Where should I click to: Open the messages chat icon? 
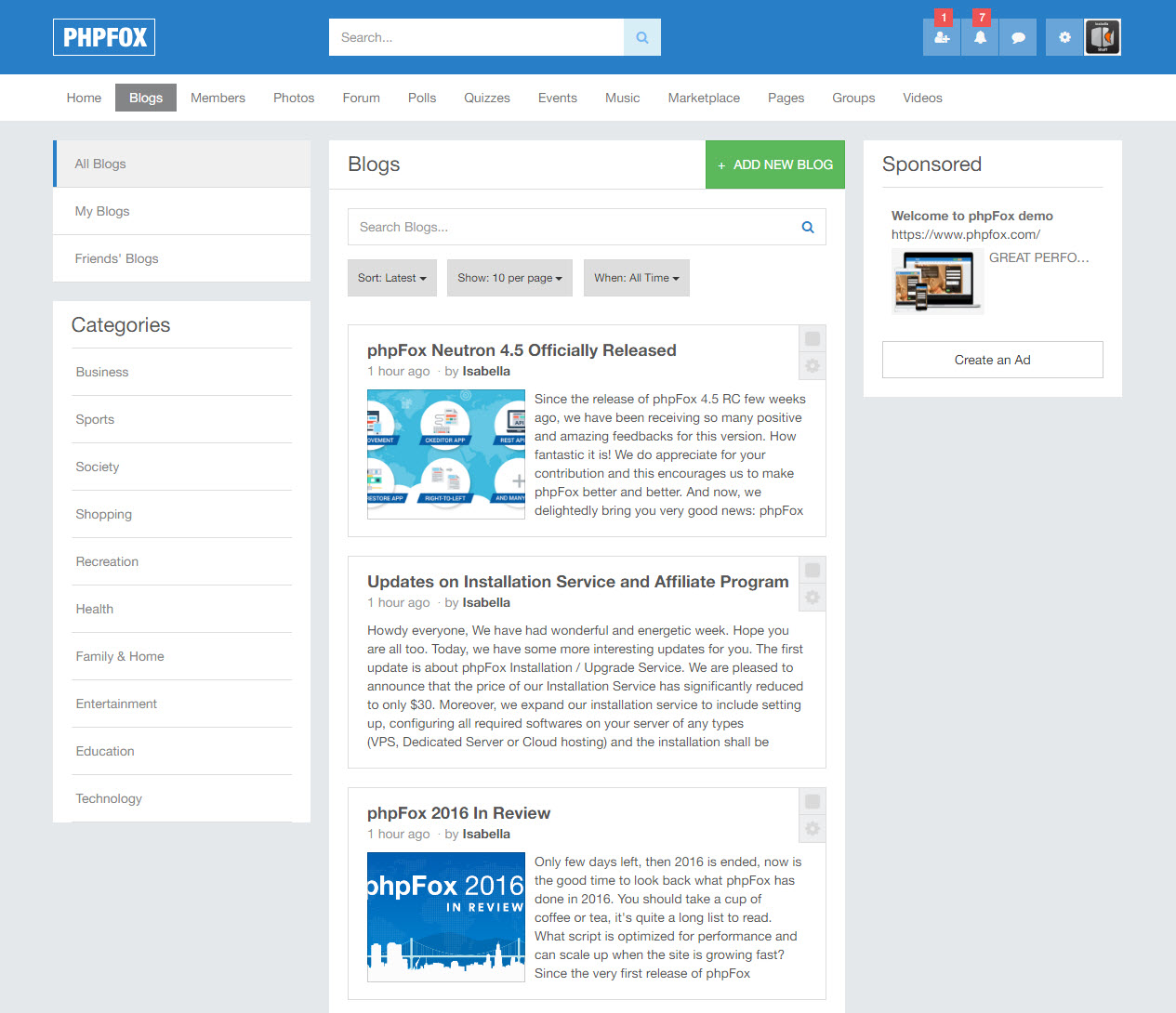[1017, 37]
